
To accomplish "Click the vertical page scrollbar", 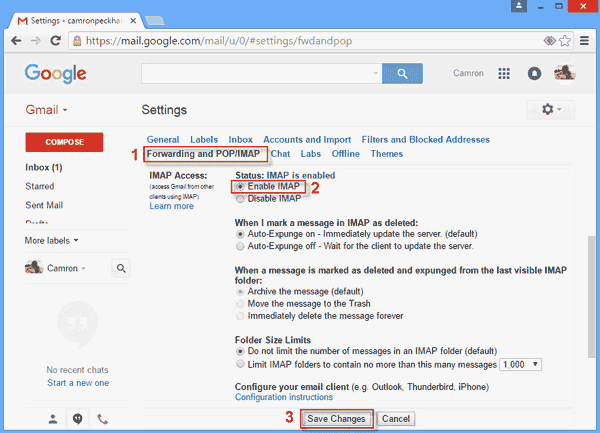I will pos(592,297).
